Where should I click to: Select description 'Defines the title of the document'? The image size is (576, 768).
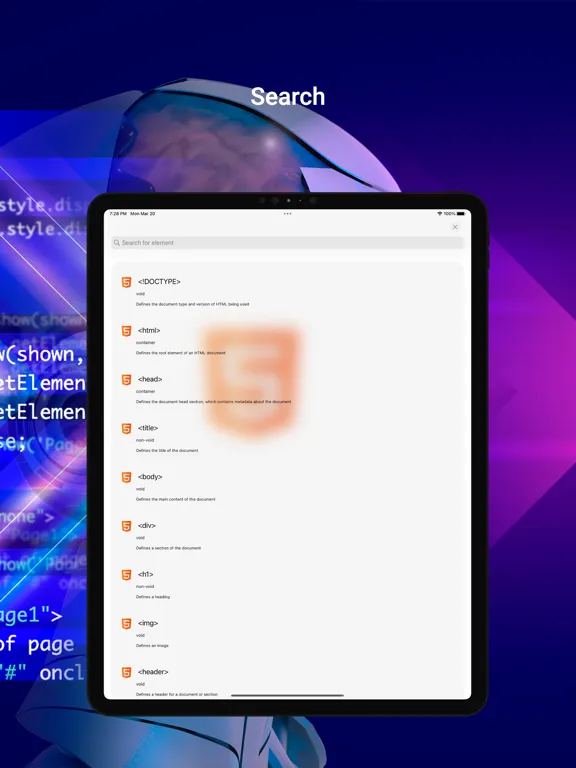pos(167,451)
